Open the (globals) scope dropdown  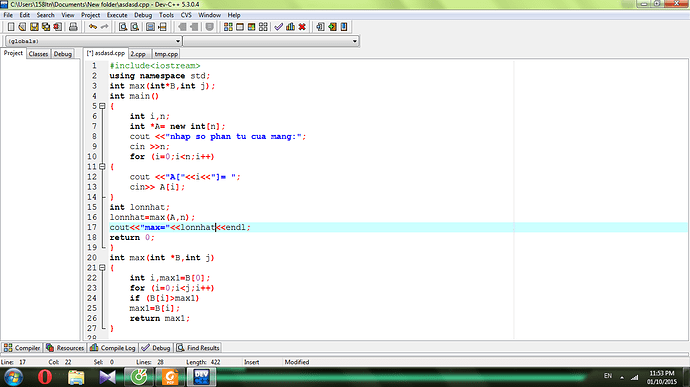coord(93,41)
